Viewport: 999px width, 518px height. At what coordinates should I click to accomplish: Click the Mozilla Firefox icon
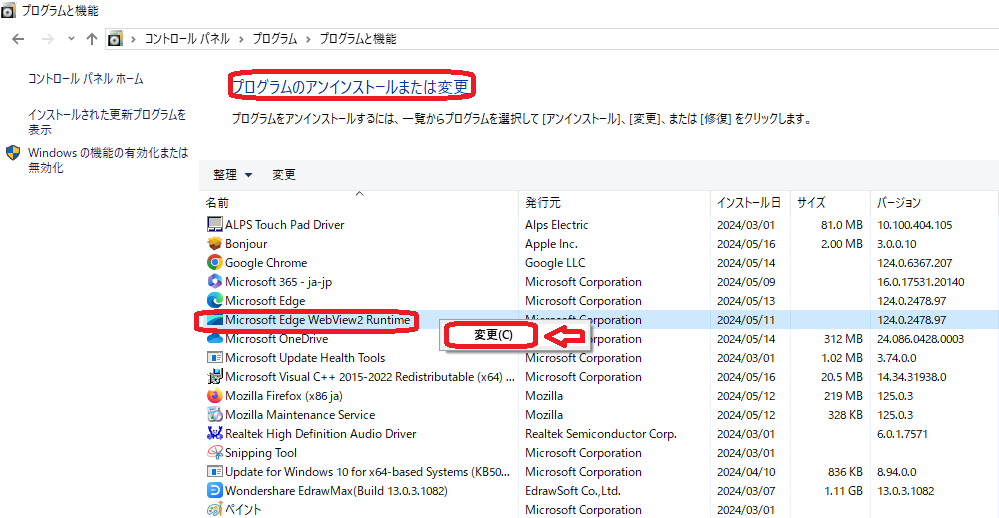(215, 396)
